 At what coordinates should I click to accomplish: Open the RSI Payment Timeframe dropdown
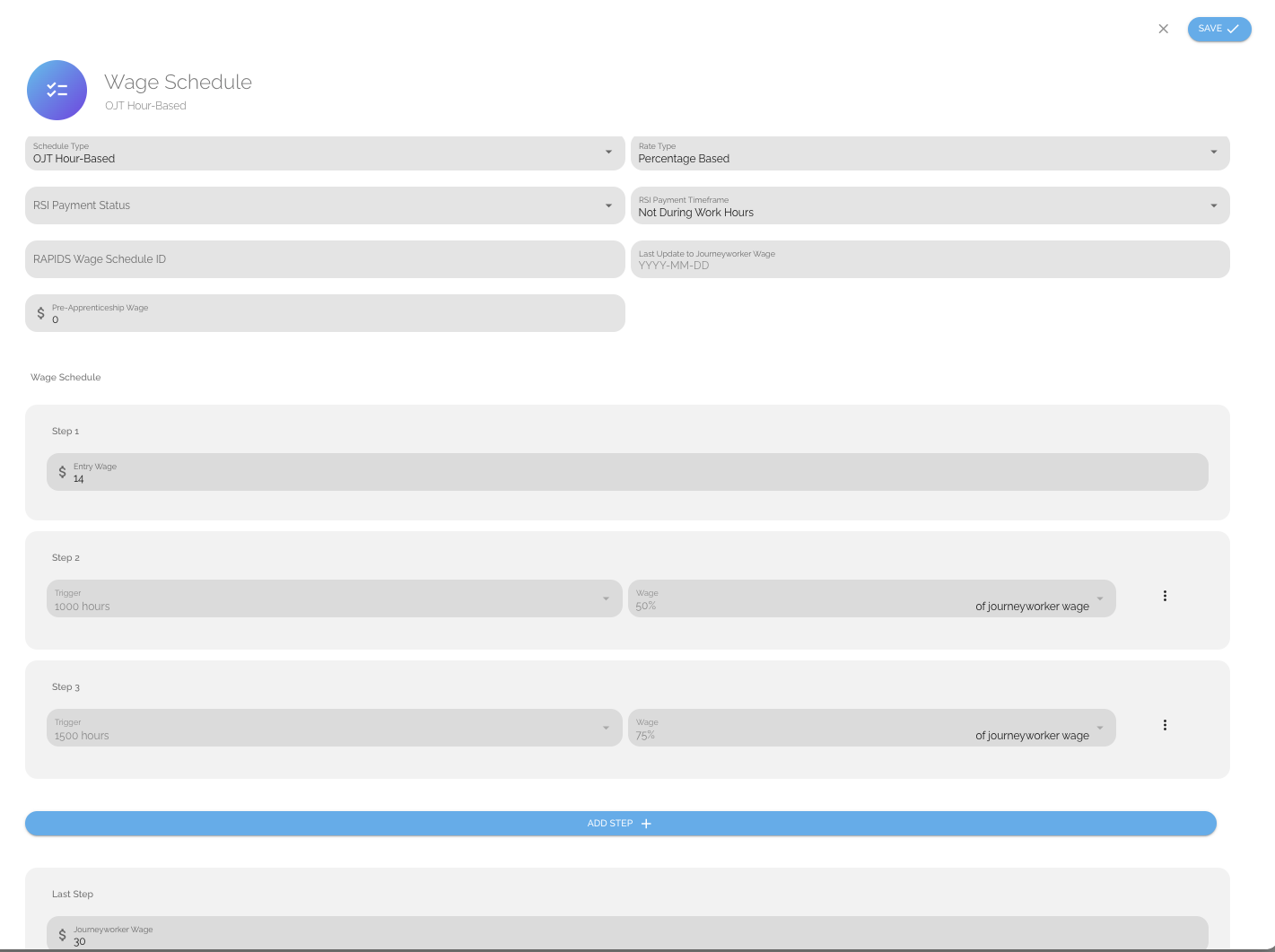click(x=1213, y=205)
